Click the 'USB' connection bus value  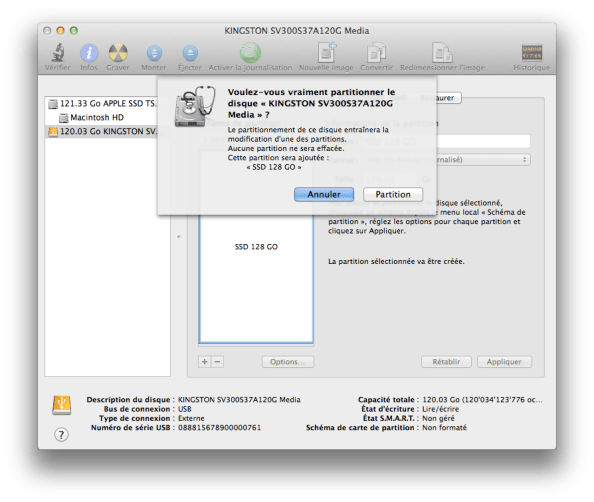(184, 409)
